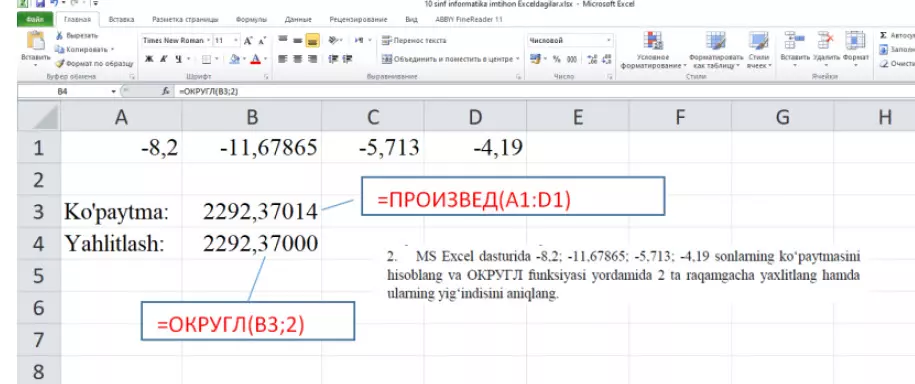Click the fx insert function icon
Image resolution: width=915 pixels, height=384 pixels.
166,92
